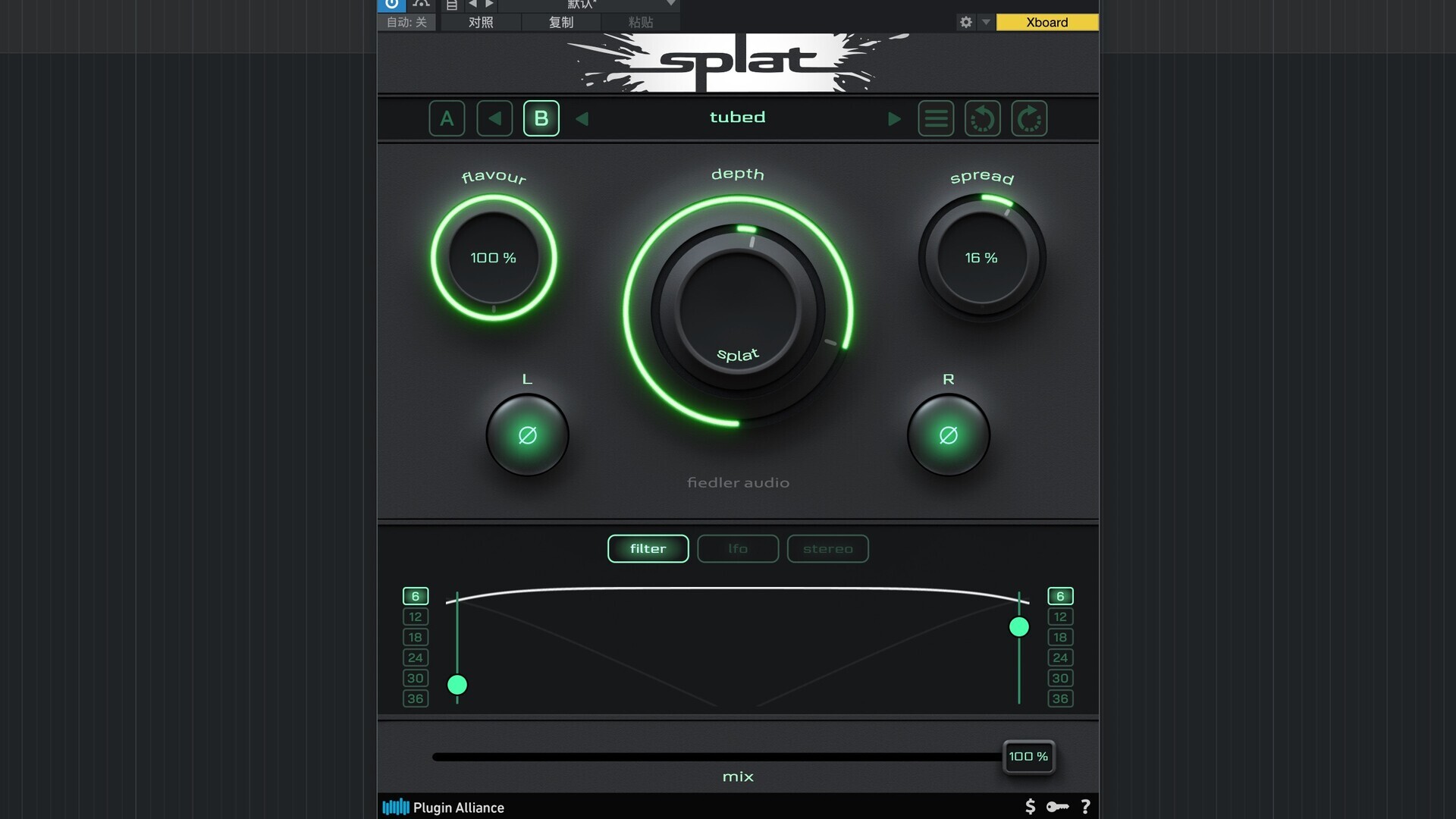Click the splat logo banner
This screenshot has width=1456, height=819.
(x=738, y=62)
